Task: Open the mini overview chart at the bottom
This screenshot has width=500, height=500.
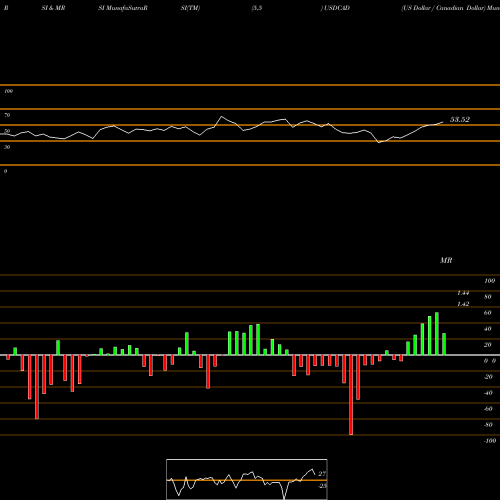Action: pyautogui.click(x=247, y=479)
